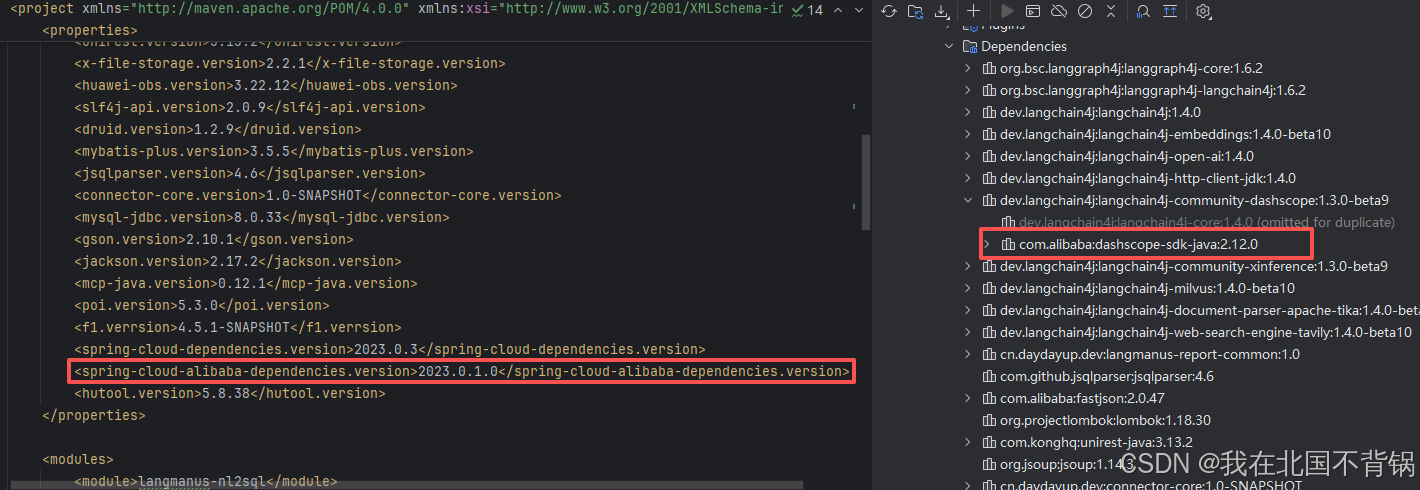Expand com.konghq:unirest-java:3.13.2 dependency
1420x490 pixels.
[967, 442]
